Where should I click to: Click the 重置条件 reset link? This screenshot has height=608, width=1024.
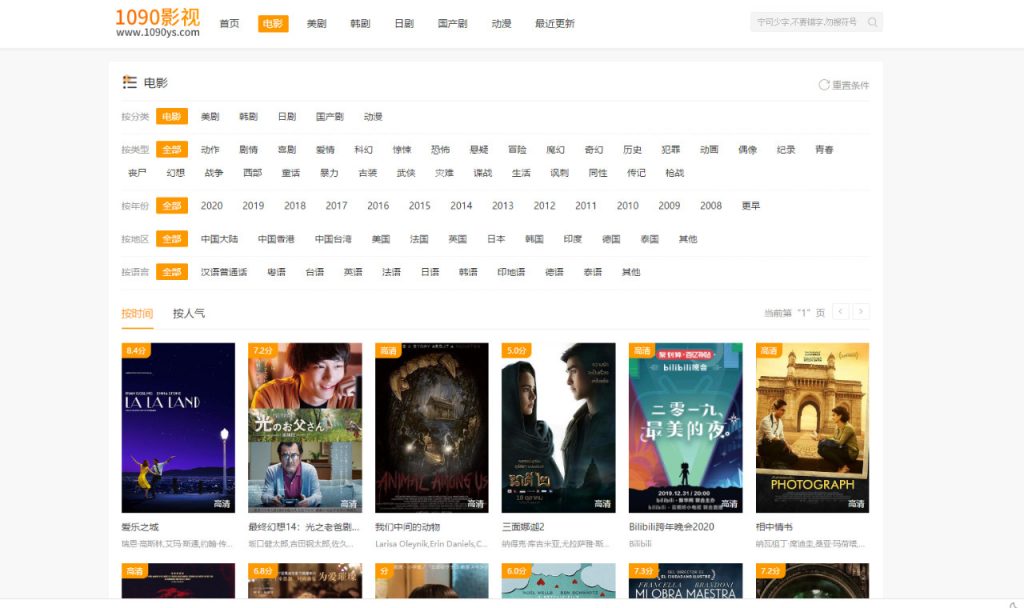[850, 85]
